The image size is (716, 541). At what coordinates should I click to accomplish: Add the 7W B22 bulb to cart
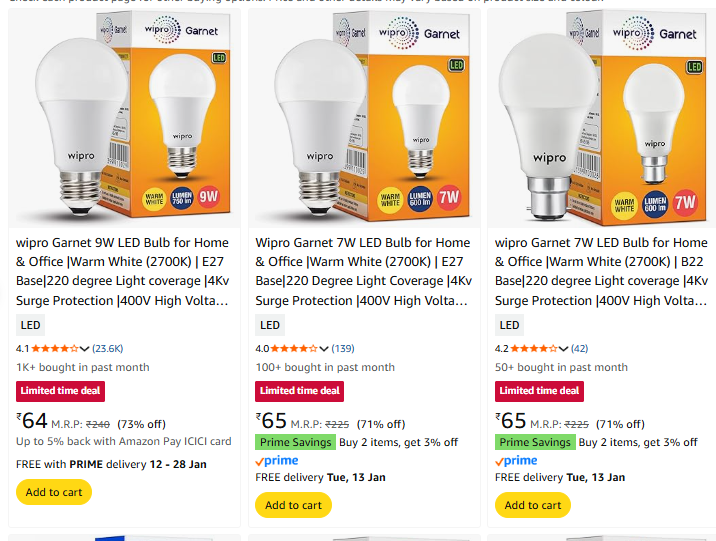[x=533, y=505]
